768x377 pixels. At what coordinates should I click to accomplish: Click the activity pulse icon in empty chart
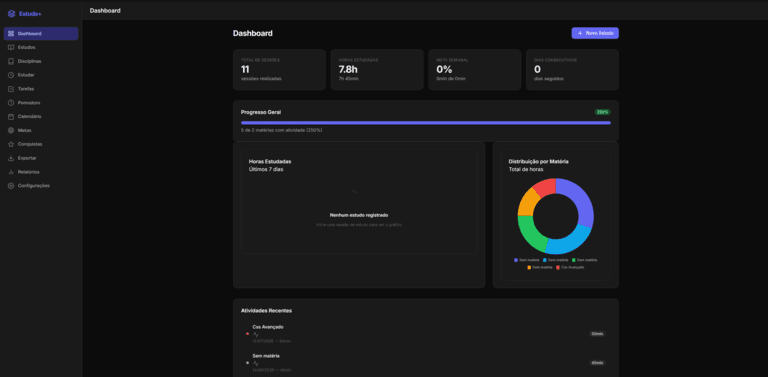pos(355,191)
